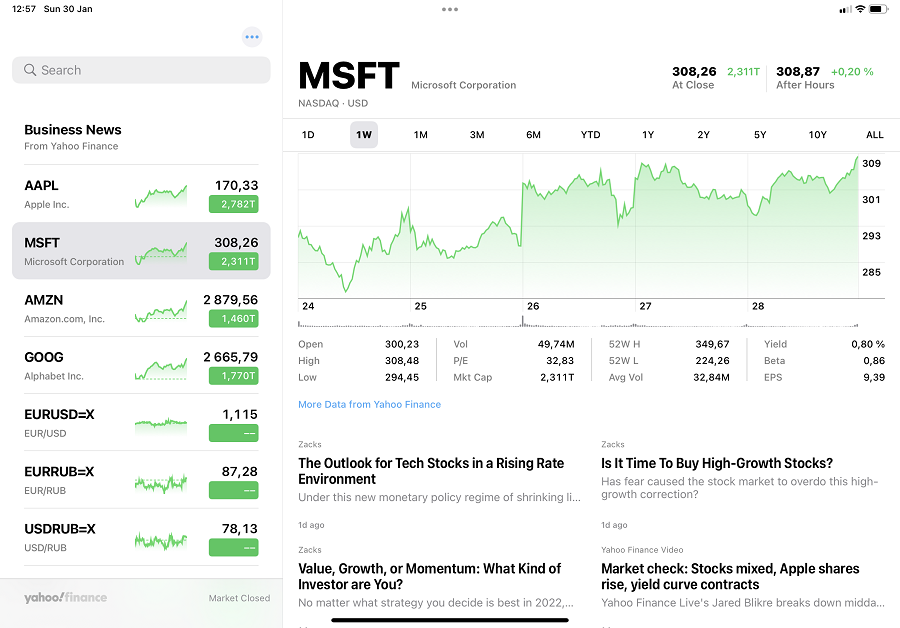Tap the 52W H value 349,67

pyautogui.click(x=712, y=344)
